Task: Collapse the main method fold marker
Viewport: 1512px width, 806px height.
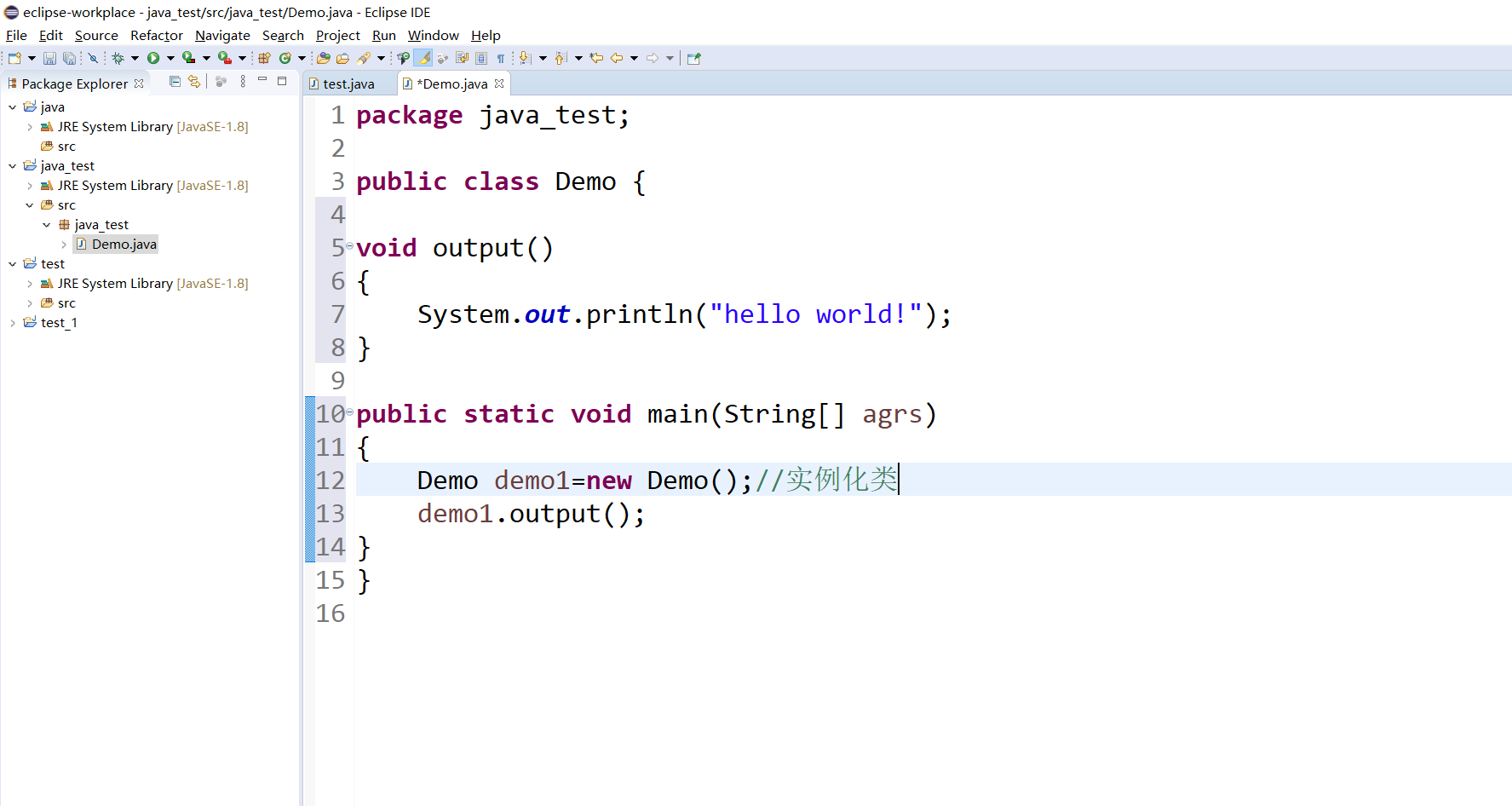Action: 349,412
